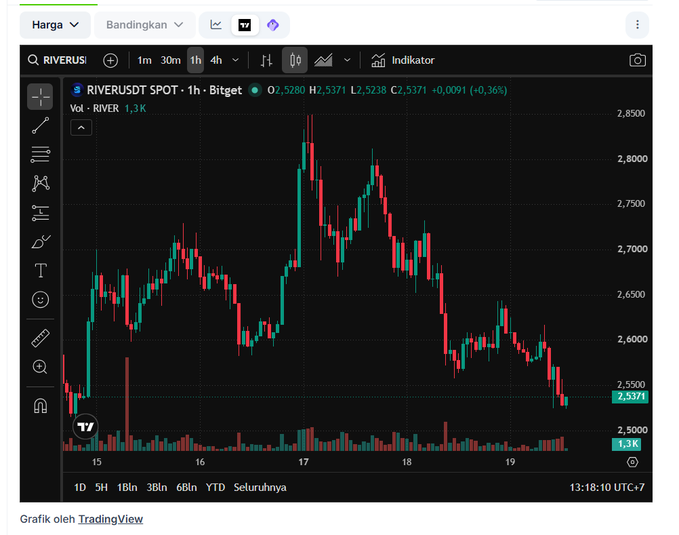Image resolution: width=679 pixels, height=535 pixels.
Task: Select the candlestick chart style
Action: coord(295,60)
